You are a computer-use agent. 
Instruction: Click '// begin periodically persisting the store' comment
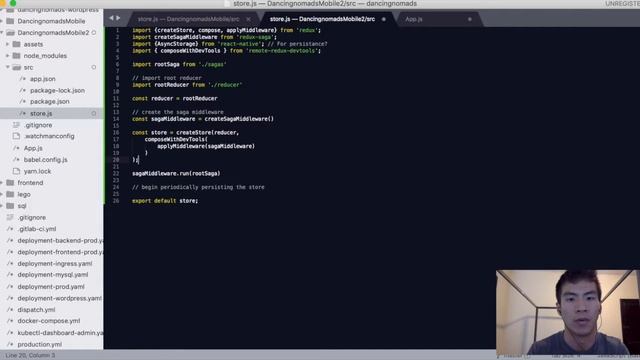click(x=198, y=187)
